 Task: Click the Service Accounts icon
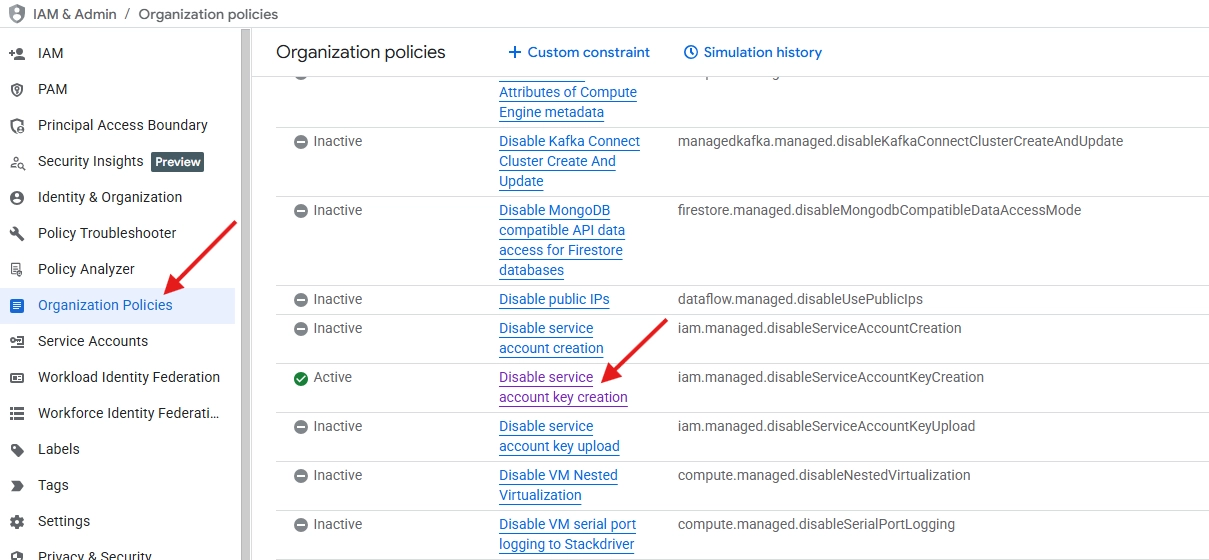point(17,341)
